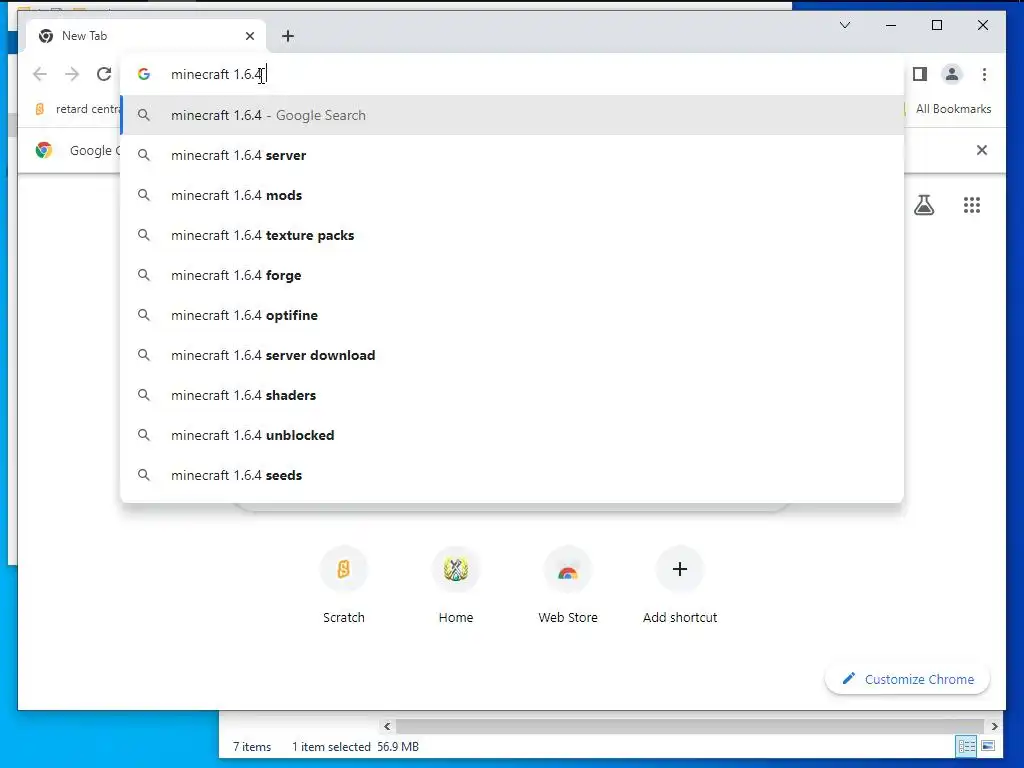Click the File Explorer scroll right arrow
The height and width of the screenshot is (768, 1024).
994,726
